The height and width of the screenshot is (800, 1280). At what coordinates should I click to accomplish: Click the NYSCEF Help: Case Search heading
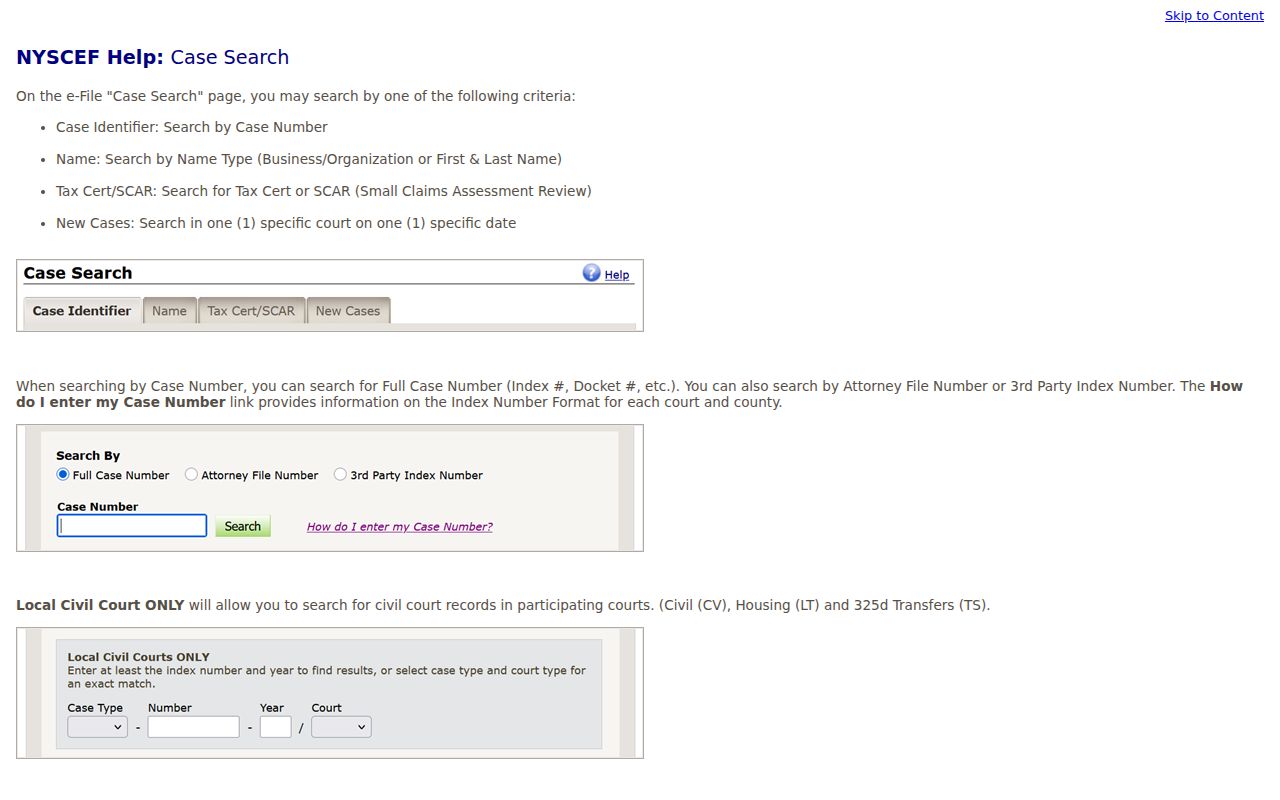[153, 57]
